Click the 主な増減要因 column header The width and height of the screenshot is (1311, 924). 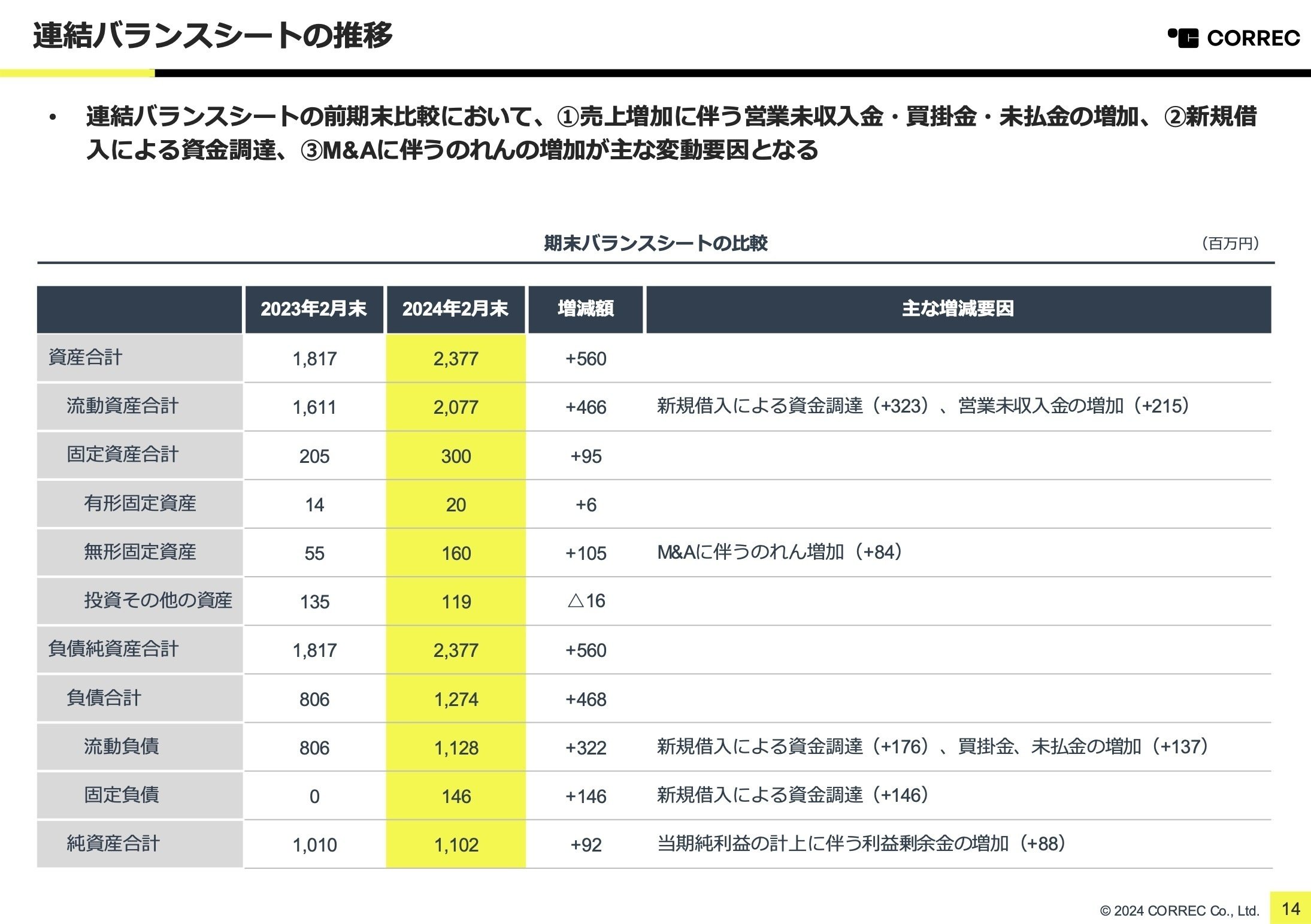[x=958, y=309]
